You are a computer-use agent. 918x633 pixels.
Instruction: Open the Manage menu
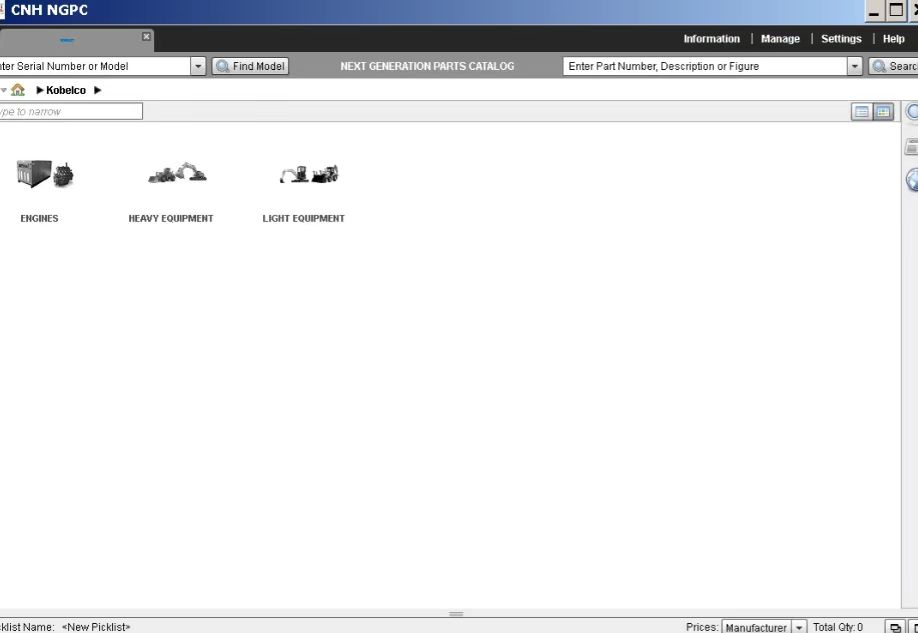(780, 39)
